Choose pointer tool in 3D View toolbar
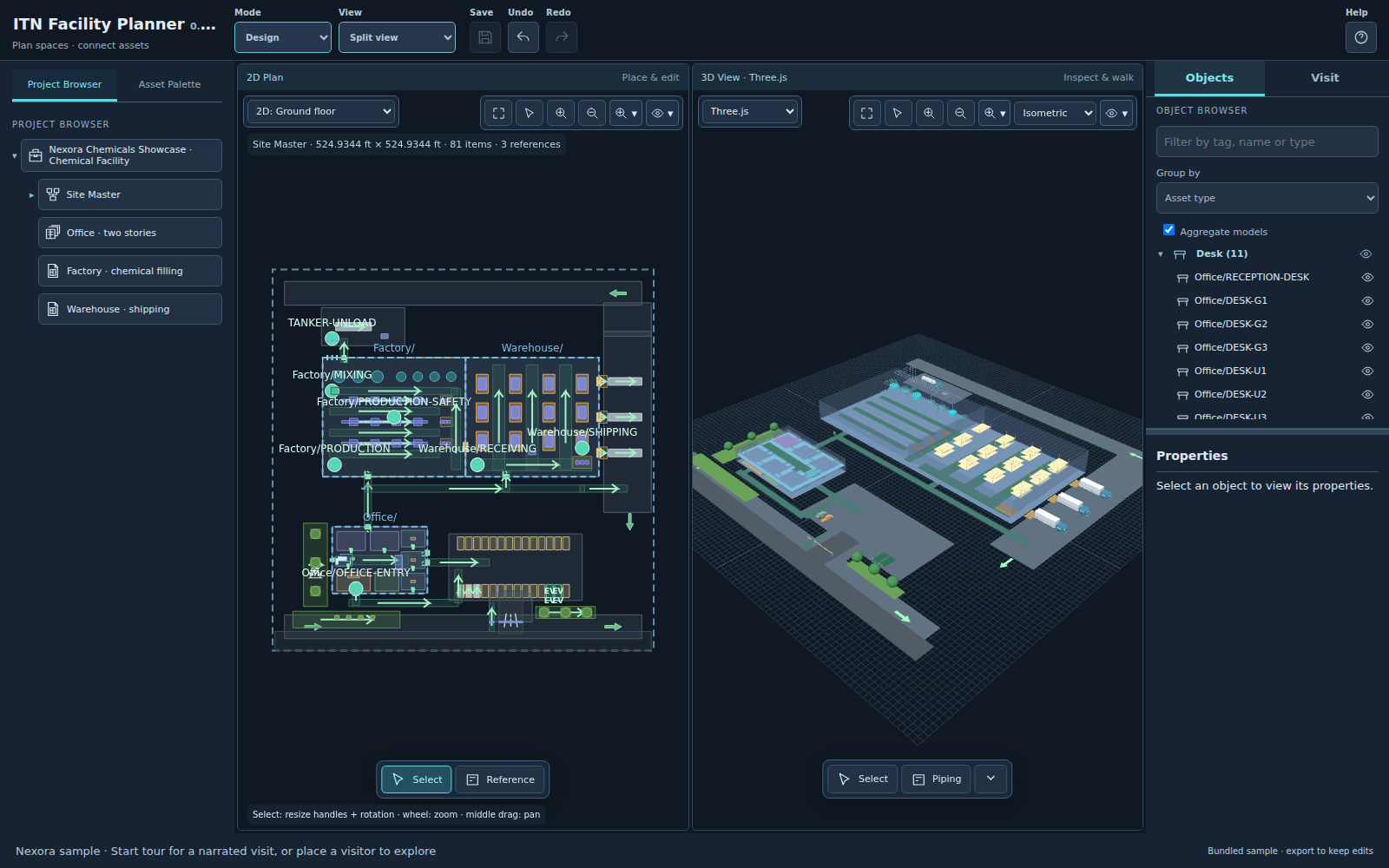1389x868 pixels. click(x=898, y=113)
